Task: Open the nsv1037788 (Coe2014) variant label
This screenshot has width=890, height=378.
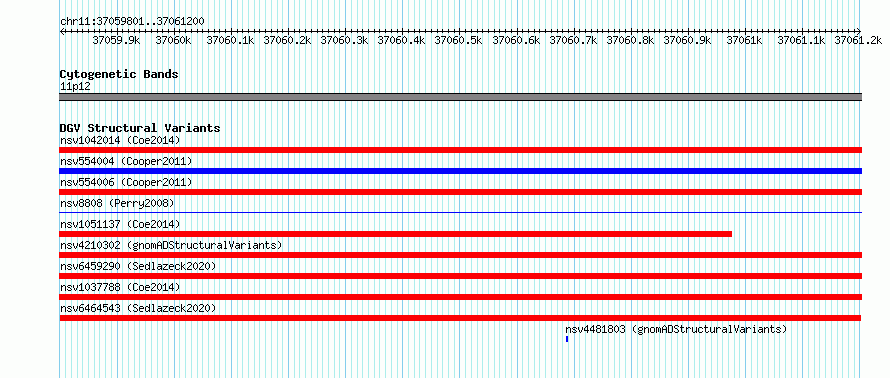Action: click(x=120, y=287)
